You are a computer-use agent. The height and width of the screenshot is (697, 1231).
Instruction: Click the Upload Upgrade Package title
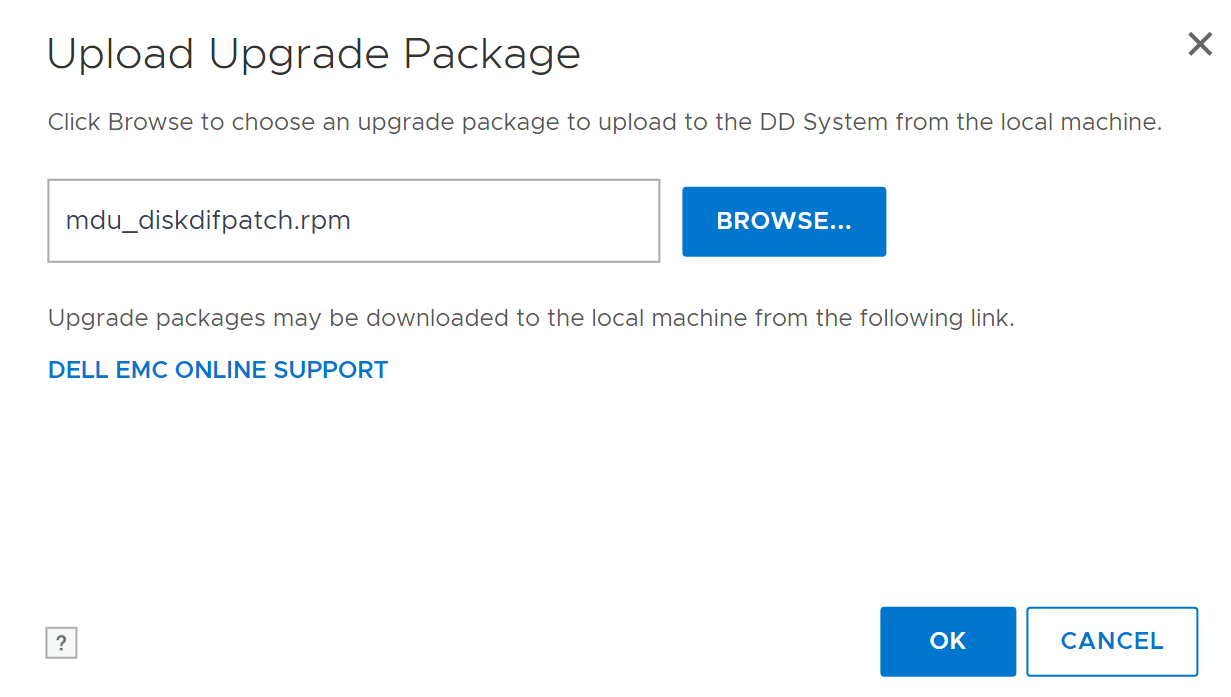tap(313, 53)
